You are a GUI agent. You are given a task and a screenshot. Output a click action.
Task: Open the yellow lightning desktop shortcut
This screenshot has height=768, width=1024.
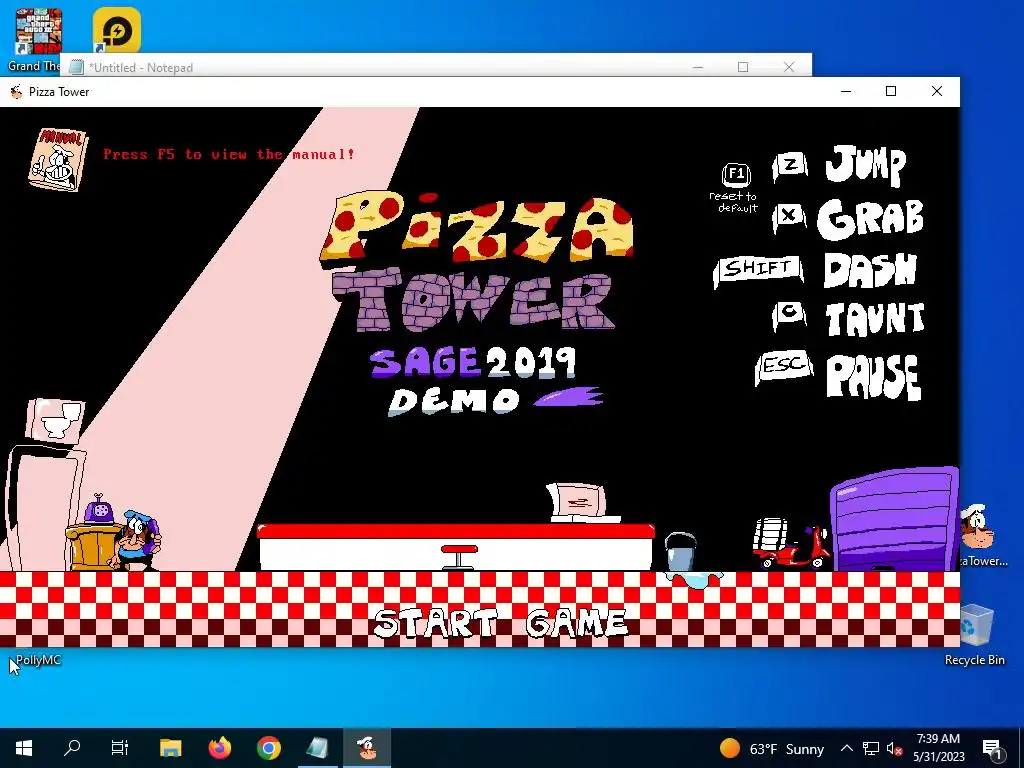click(117, 31)
